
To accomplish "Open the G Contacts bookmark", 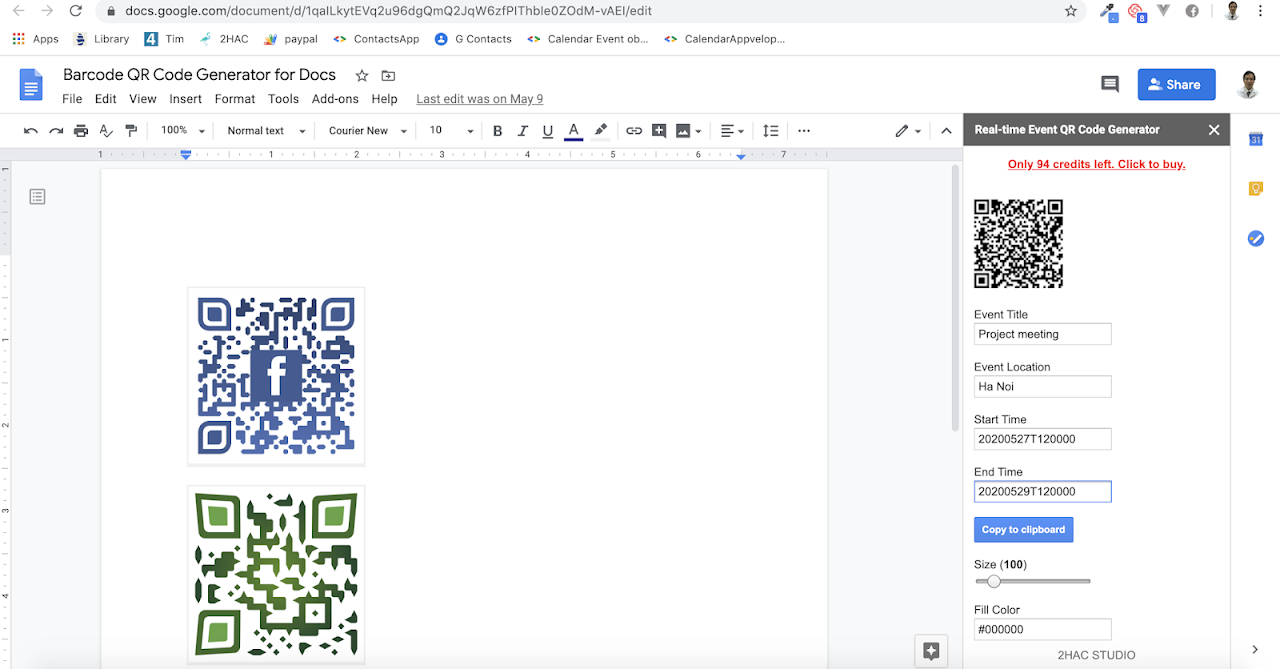I will click(x=473, y=39).
